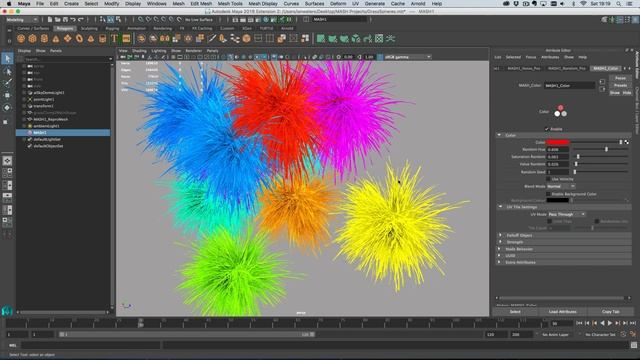640x360 pixels.
Task: Expand the Falloff Object section
Action: 500,235
